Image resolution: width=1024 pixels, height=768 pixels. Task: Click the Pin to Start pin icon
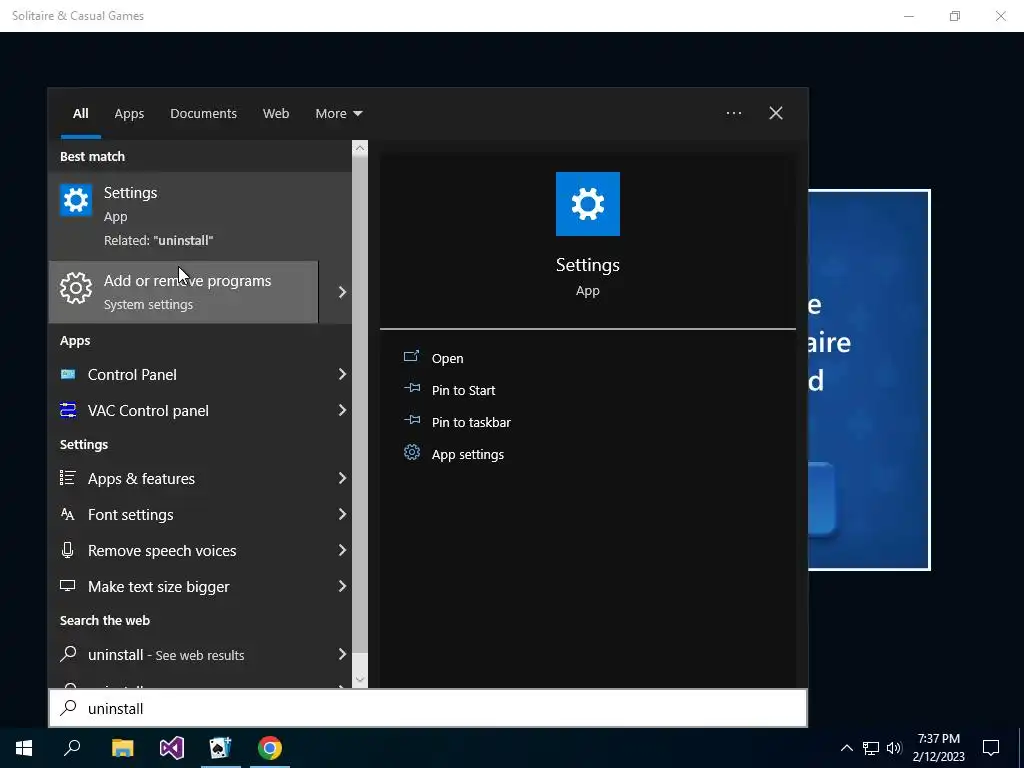[411, 389]
